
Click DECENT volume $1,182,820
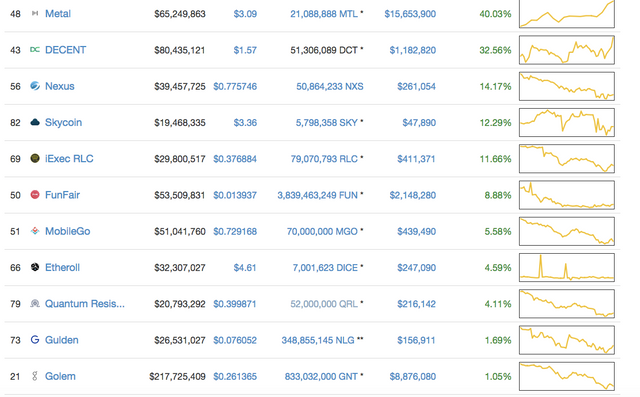pos(413,50)
